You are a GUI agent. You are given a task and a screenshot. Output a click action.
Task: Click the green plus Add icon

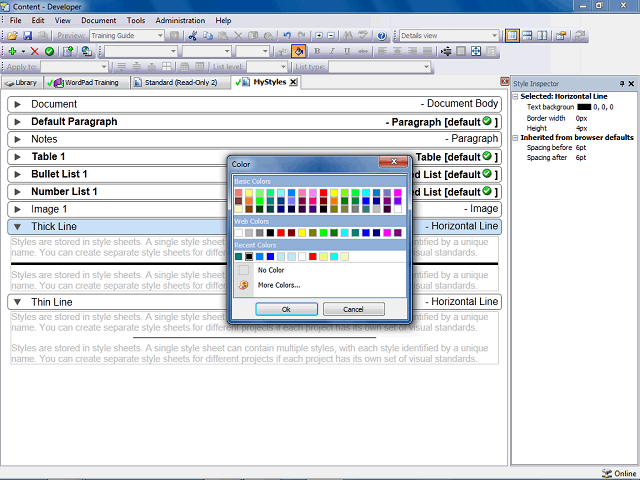12,51
